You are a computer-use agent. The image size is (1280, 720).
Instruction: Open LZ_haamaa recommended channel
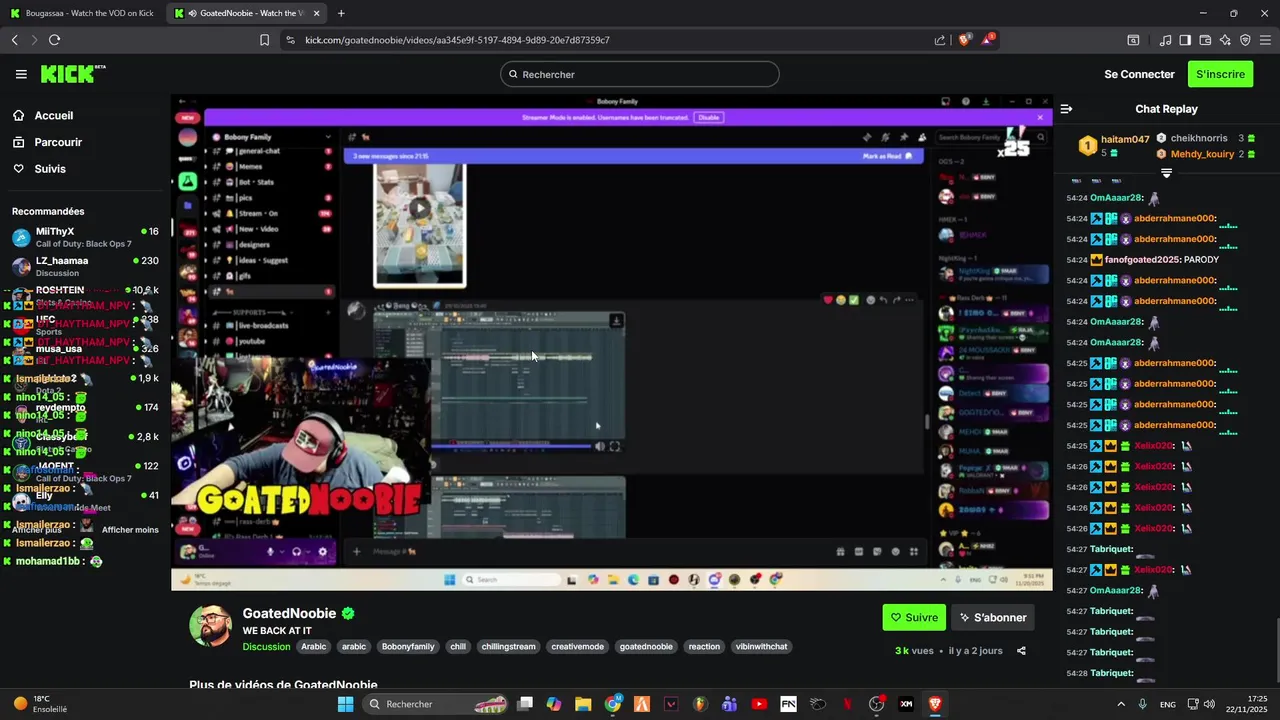[x=85, y=266]
